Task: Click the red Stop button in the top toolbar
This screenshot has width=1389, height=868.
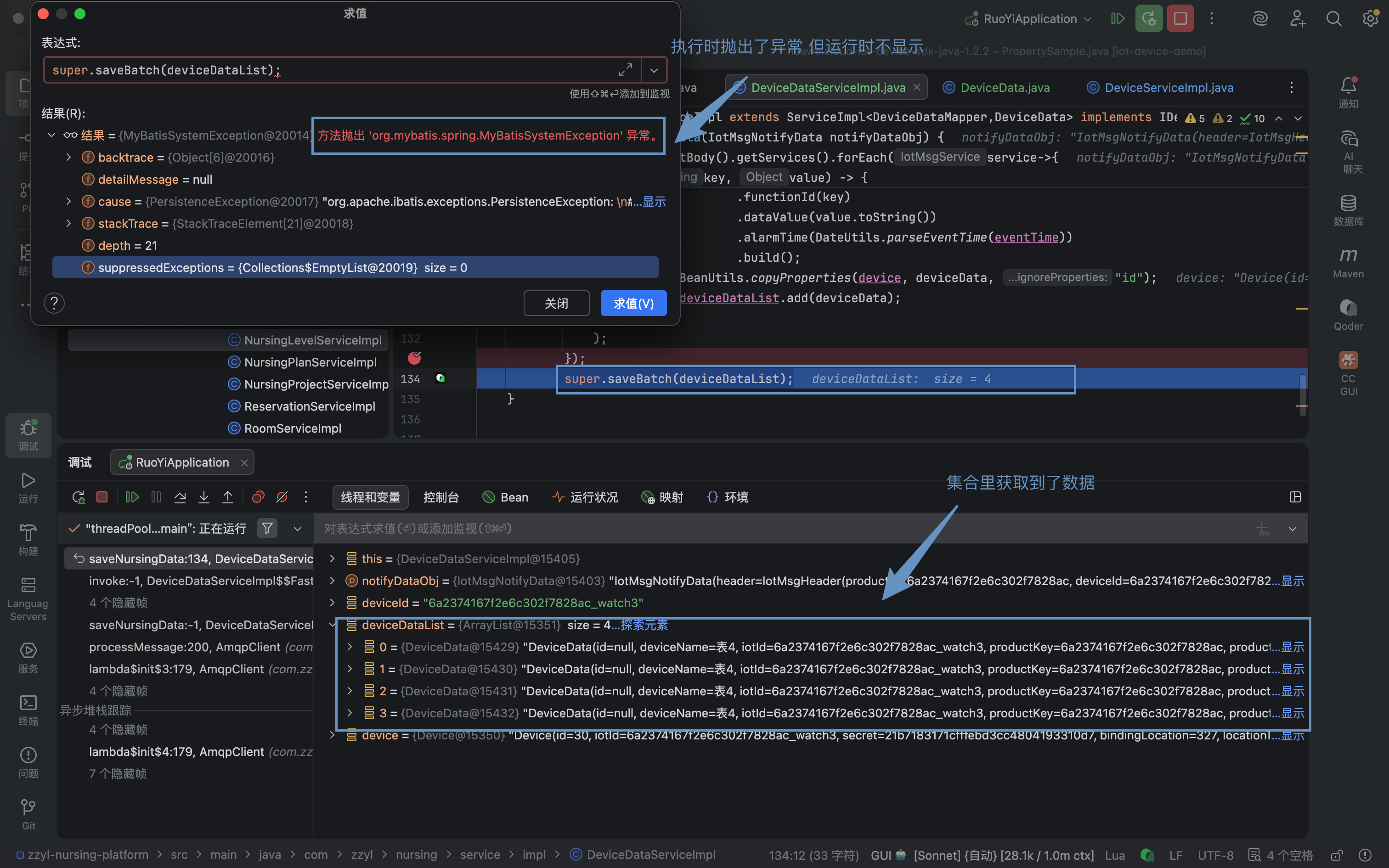Action: click(1180, 19)
